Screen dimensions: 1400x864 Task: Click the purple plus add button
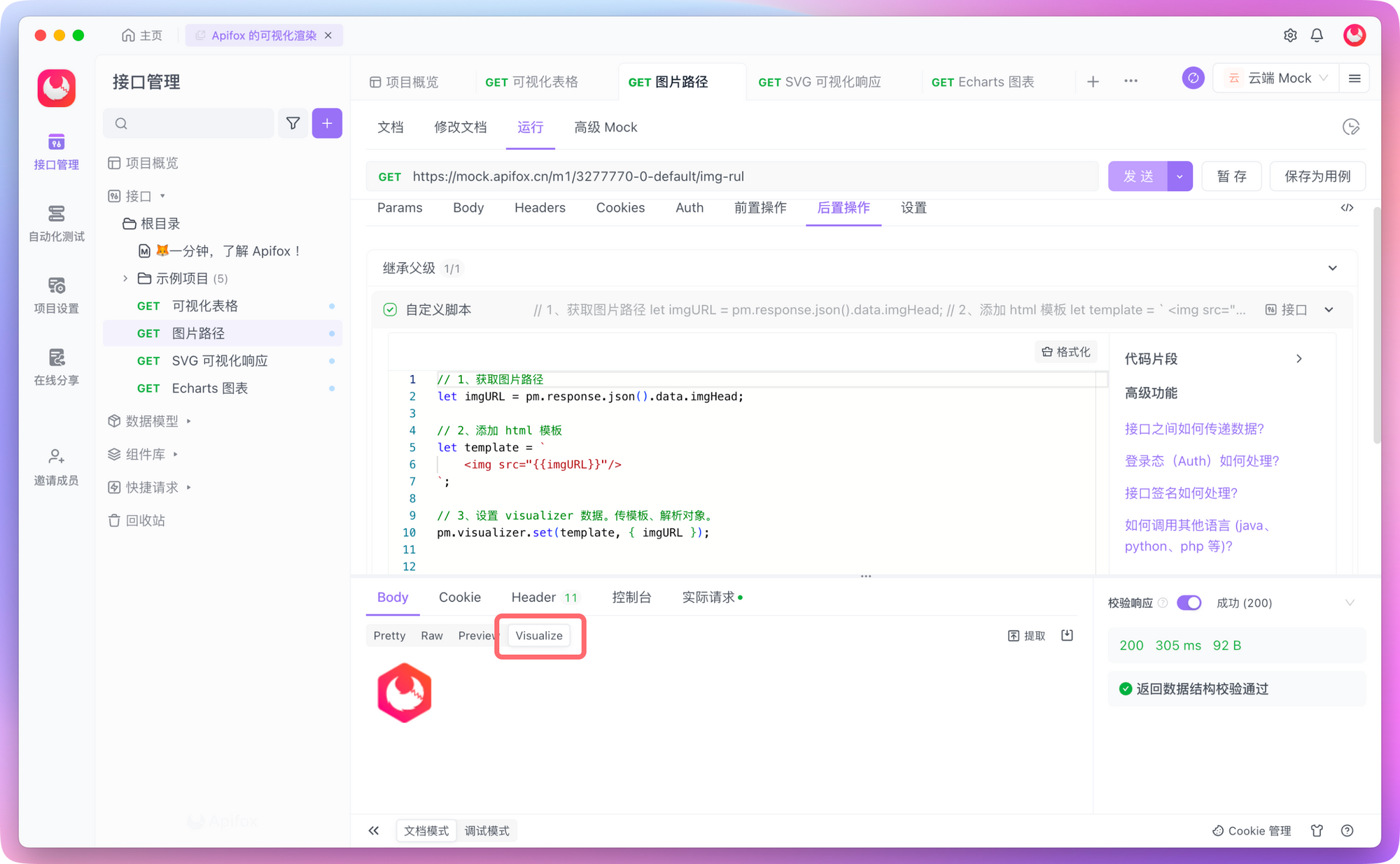tap(327, 123)
